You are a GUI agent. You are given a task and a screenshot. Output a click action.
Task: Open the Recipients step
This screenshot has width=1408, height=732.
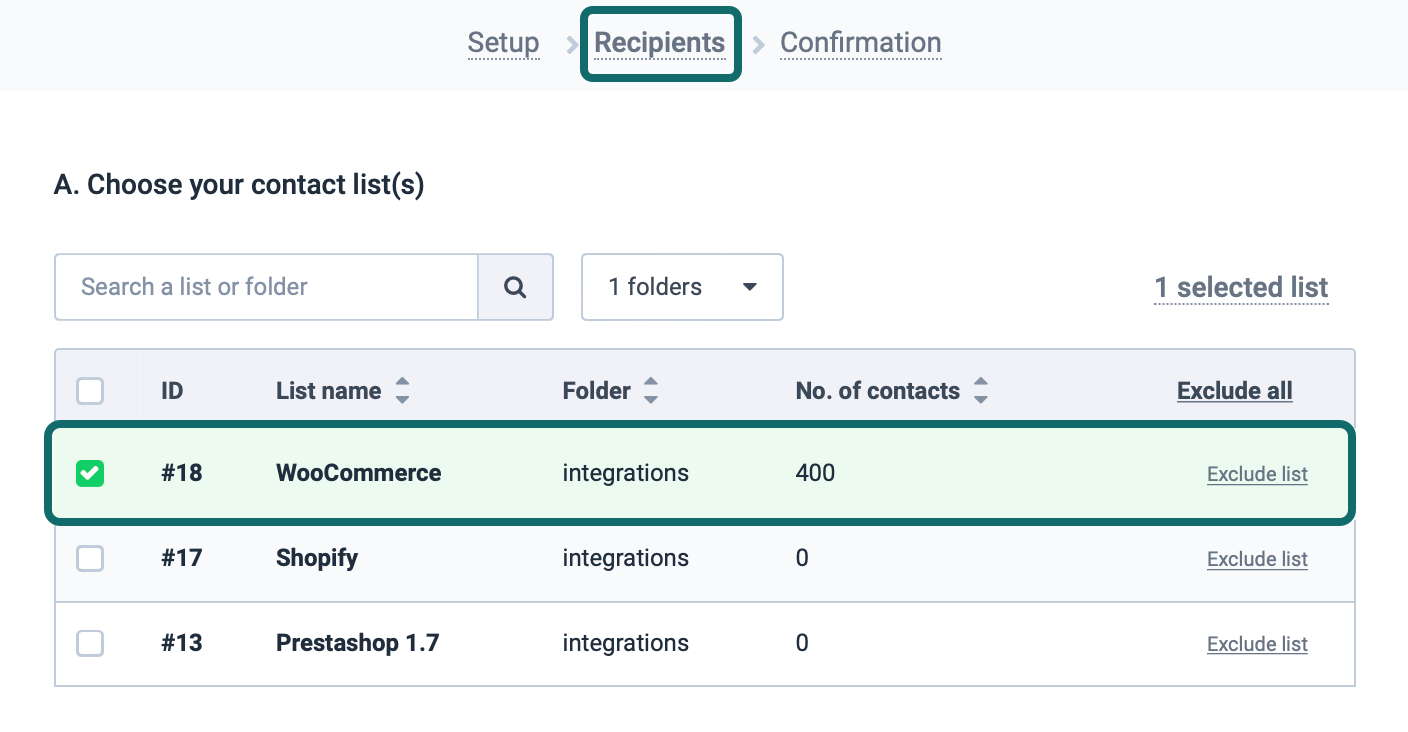pos(660,43)
